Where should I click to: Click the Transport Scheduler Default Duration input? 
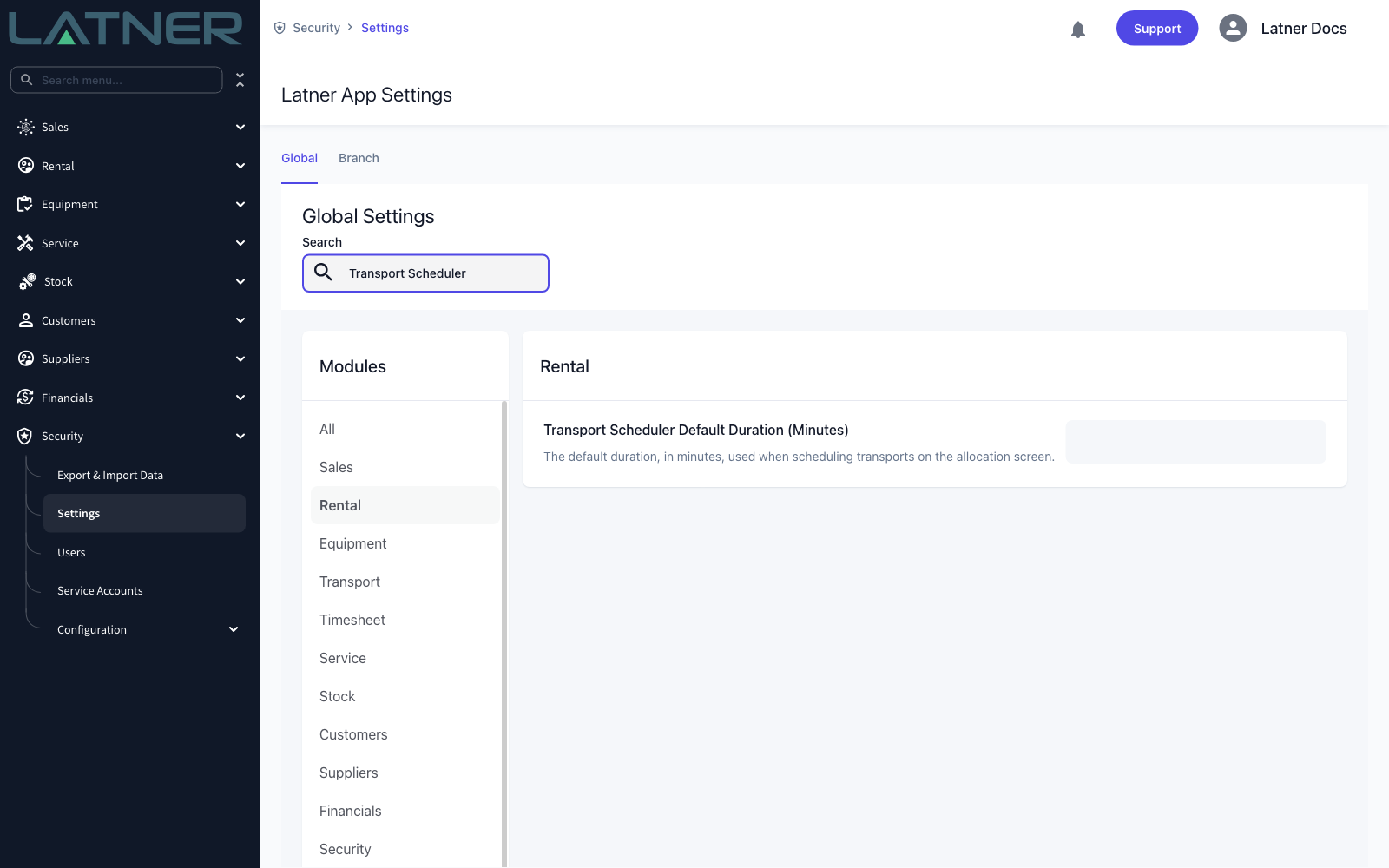pyautogui.click(x=1195, y=442)
